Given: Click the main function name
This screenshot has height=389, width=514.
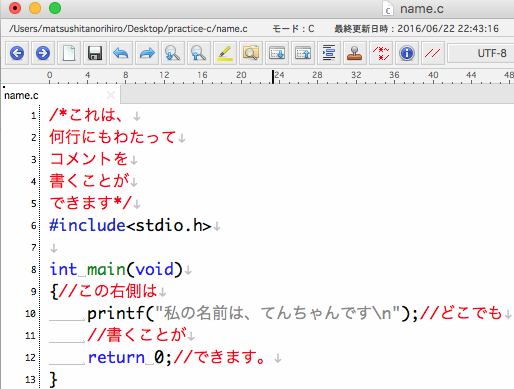Looking at the screenshot, I should (107, 269).
